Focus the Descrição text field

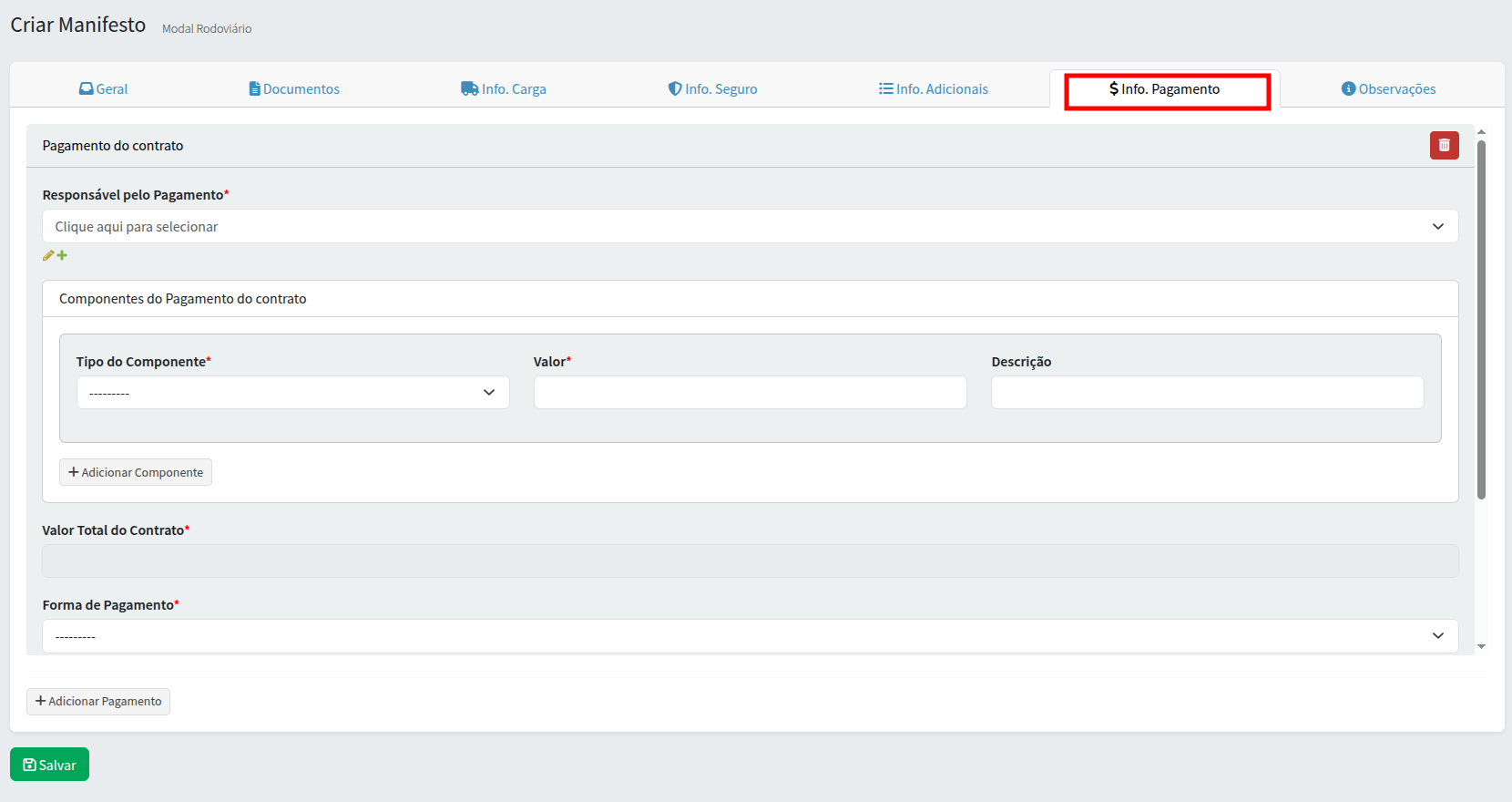tap(1206, 393)
